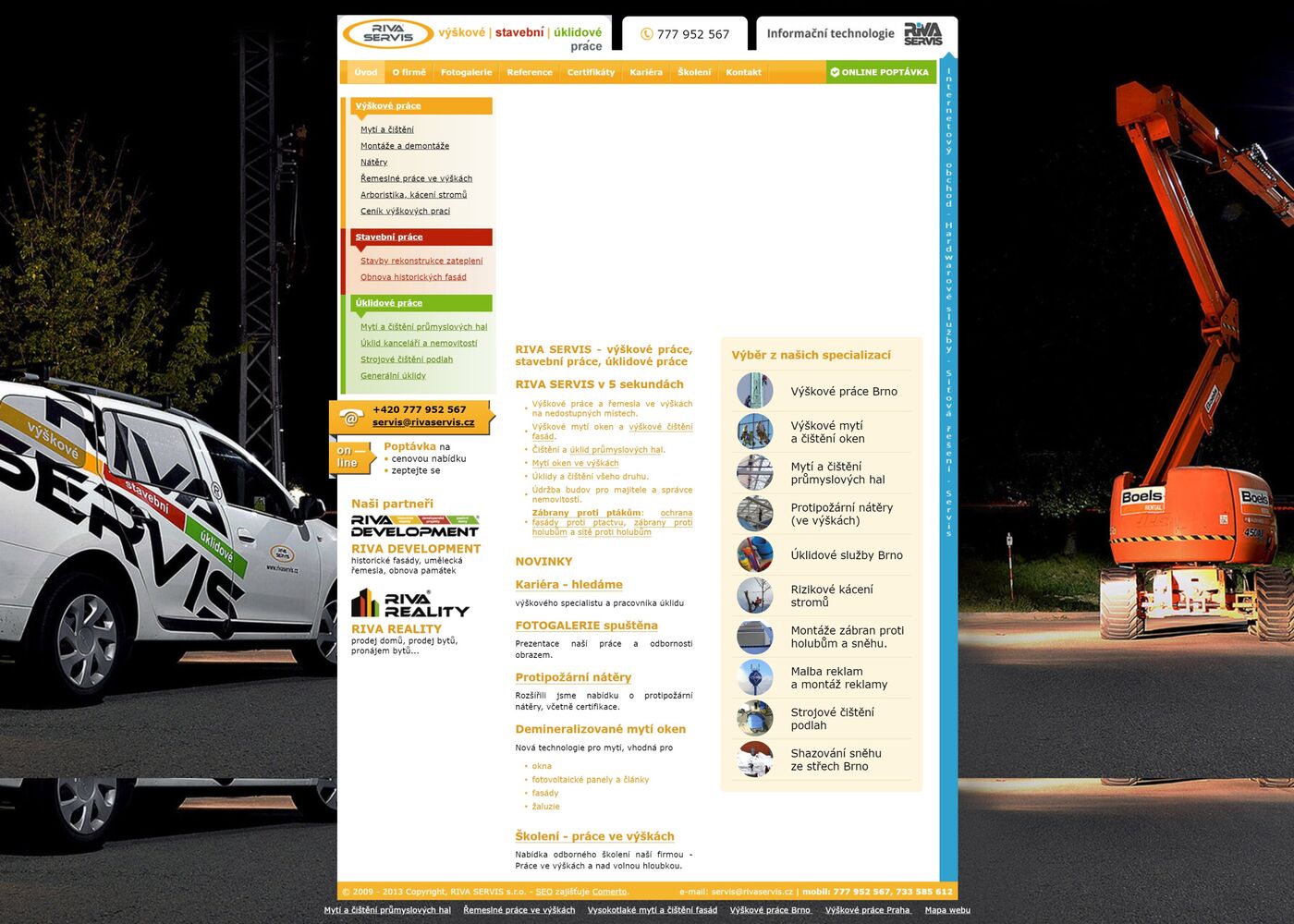This screenshot has width=1294, height=924.
Task: Open the RIVA DEVELOPMENT partner logo
Action: click(415, 526)
